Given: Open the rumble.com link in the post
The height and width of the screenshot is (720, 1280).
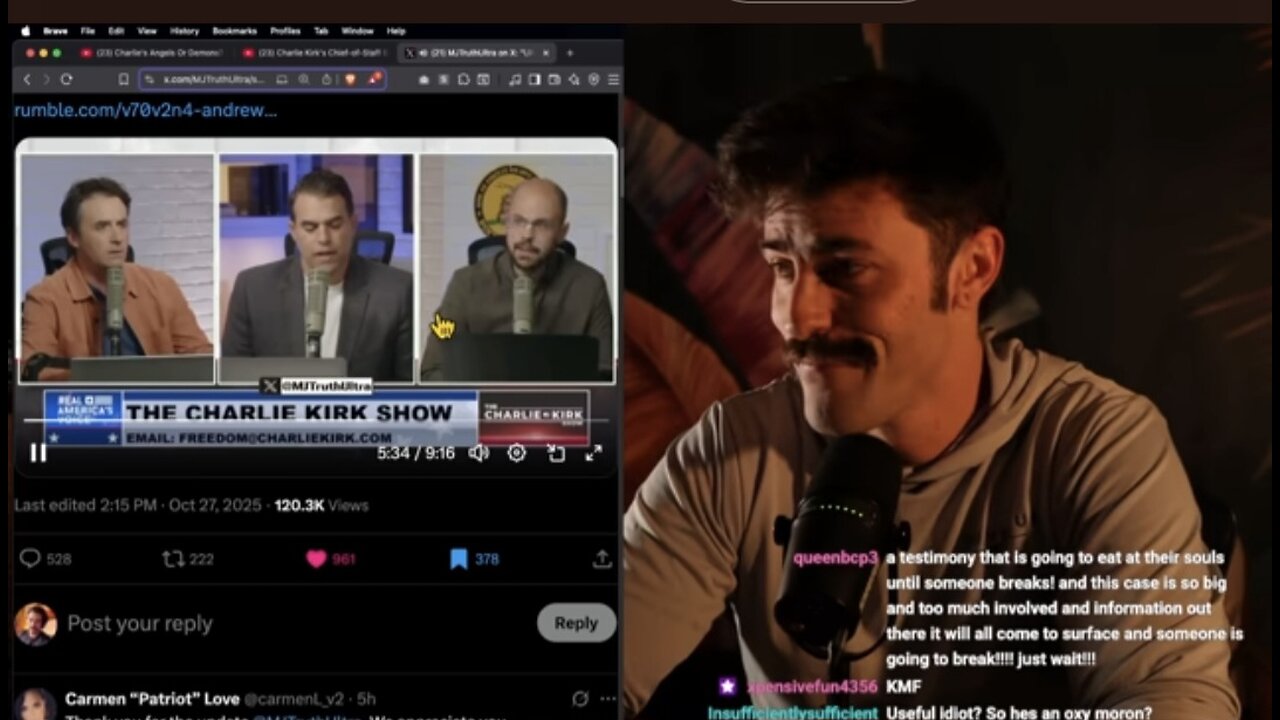Looking at the screenshot, I should [145, 110].
